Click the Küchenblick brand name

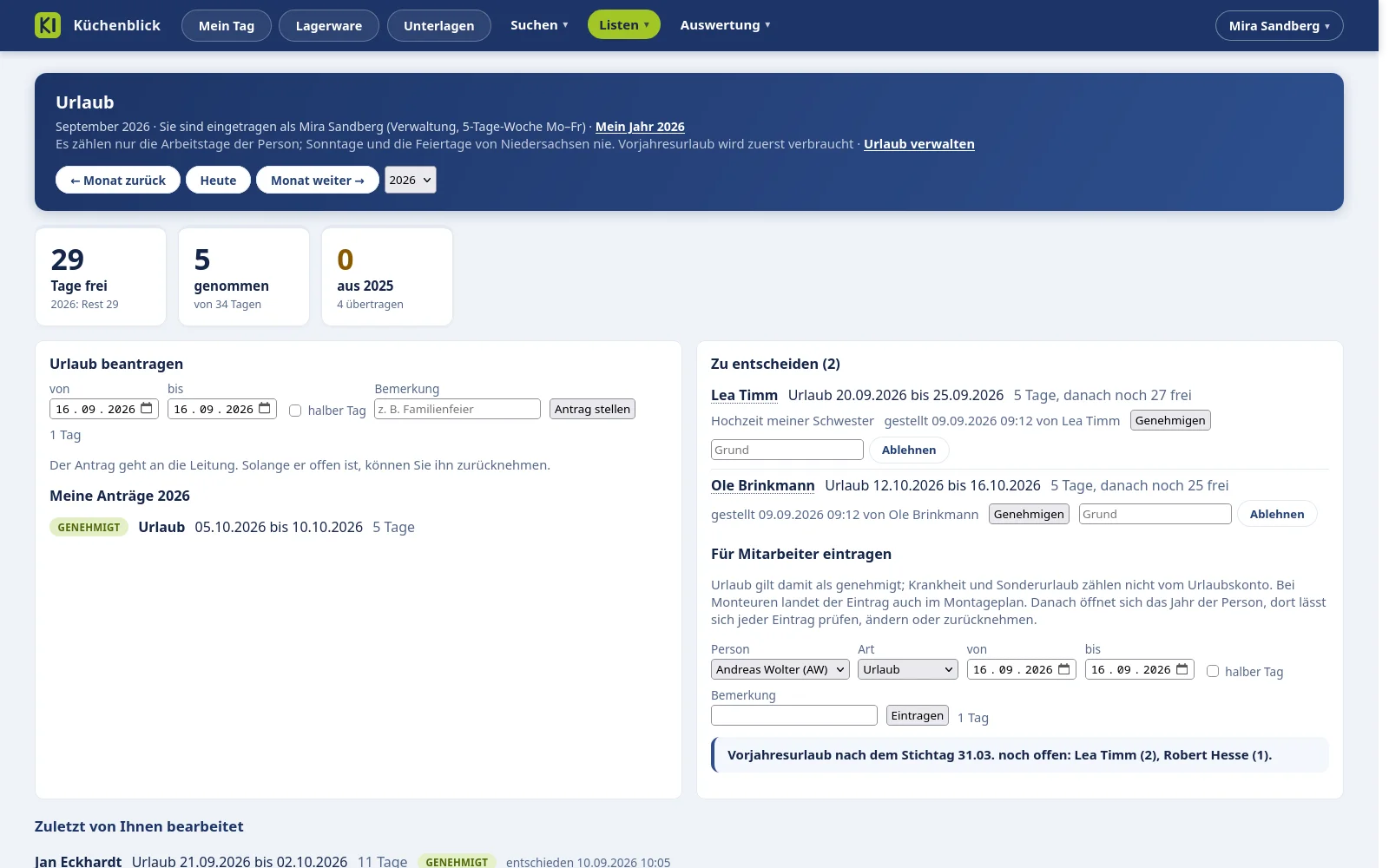point(117,25)
